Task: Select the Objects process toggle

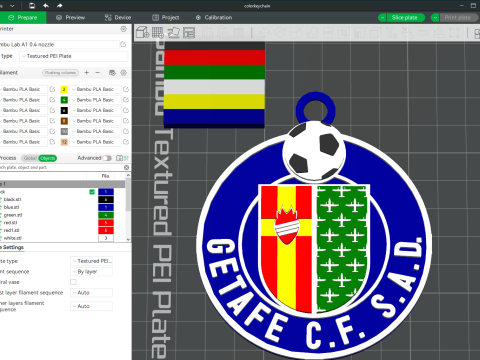Action: point(48,158)
